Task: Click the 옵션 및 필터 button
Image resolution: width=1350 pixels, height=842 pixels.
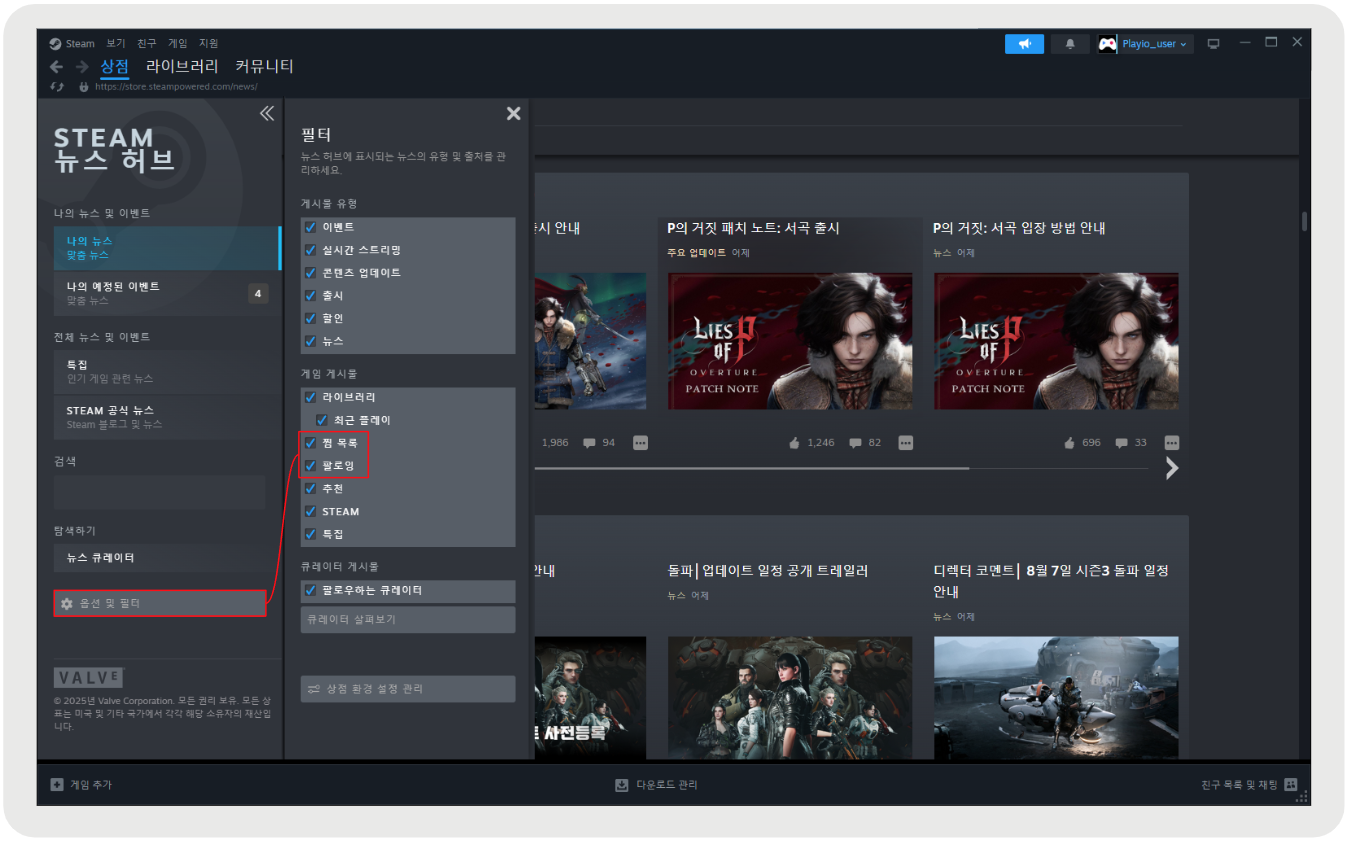Action: coord(160,603)
